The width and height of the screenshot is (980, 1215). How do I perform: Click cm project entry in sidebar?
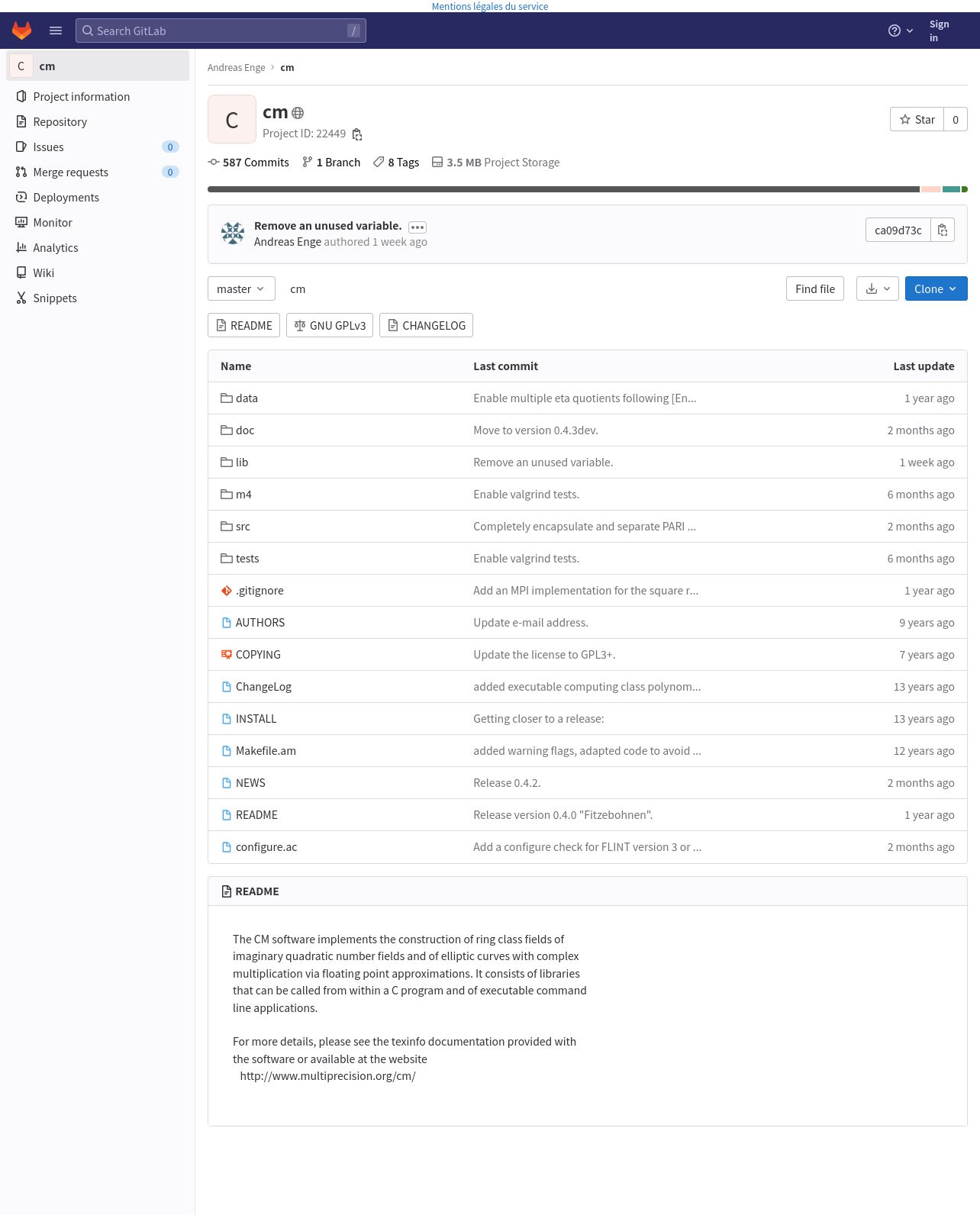pyautogui.click(x=98, y=66)
